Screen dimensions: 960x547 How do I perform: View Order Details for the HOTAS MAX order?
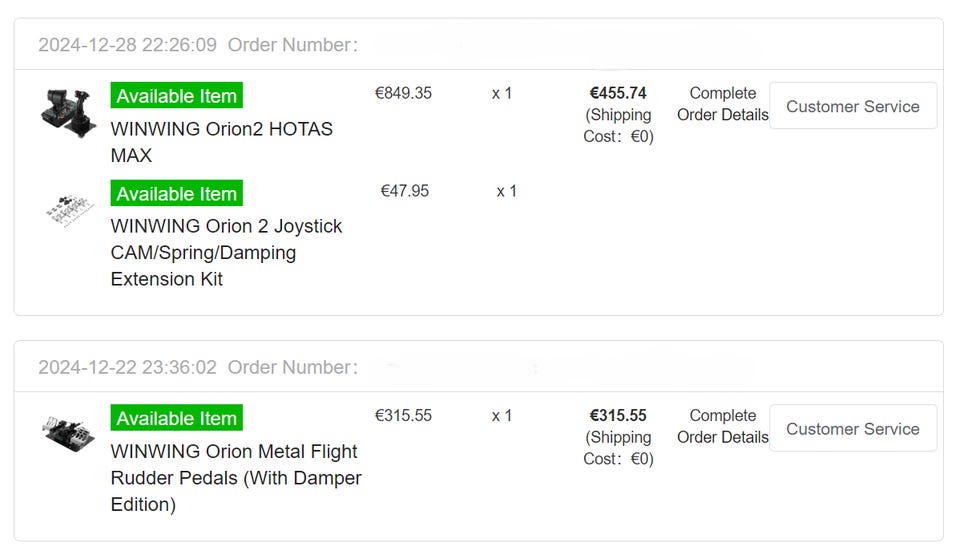(722, 115)
